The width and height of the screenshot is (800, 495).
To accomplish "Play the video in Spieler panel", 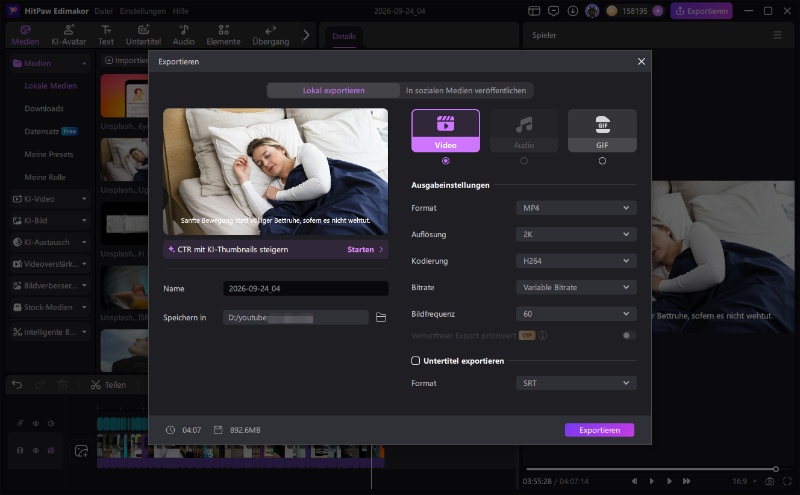I will 652,481.
